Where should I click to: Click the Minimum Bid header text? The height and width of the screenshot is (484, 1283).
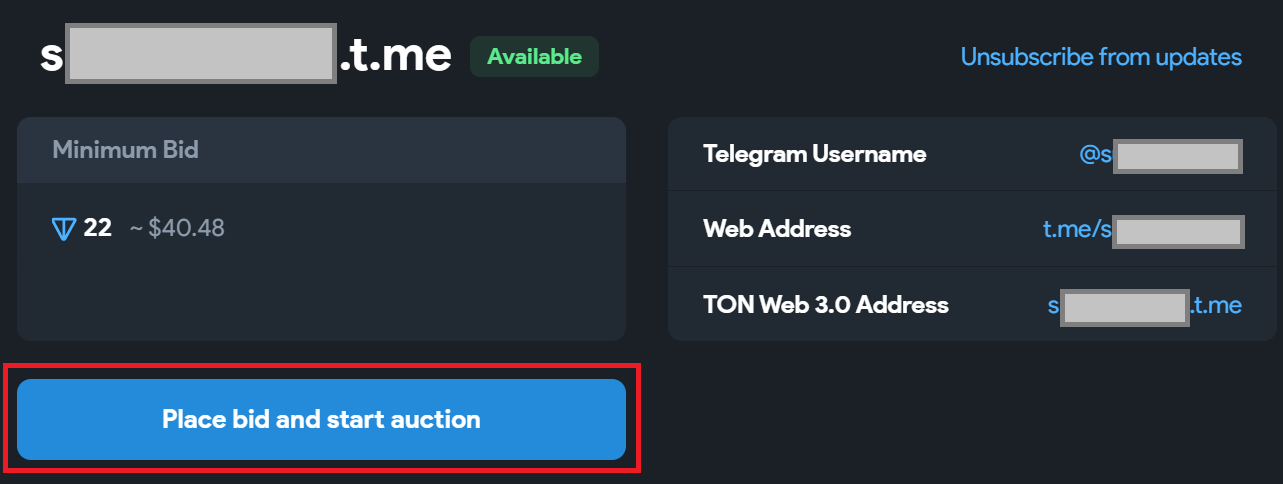pos(125,150)
